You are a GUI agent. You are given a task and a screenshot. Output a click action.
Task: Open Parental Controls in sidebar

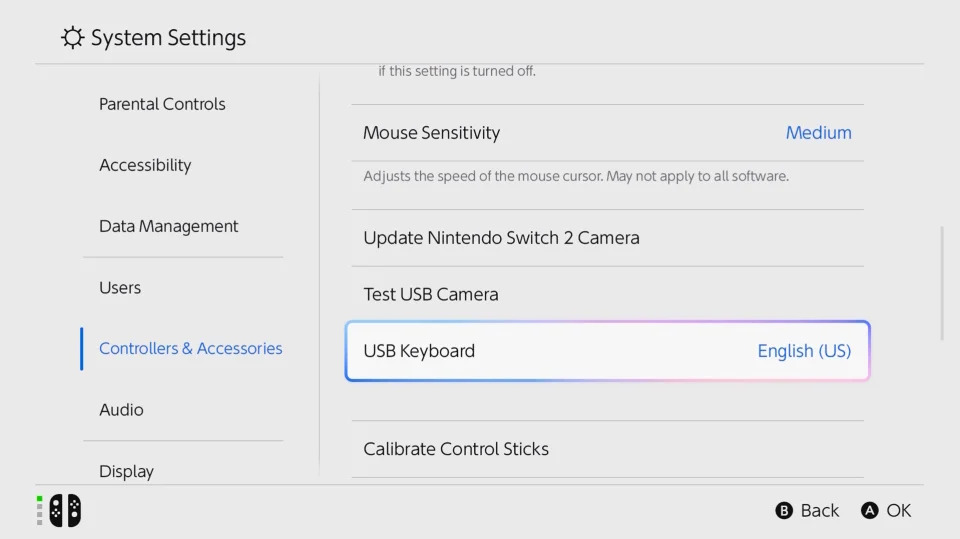point(162,104)
